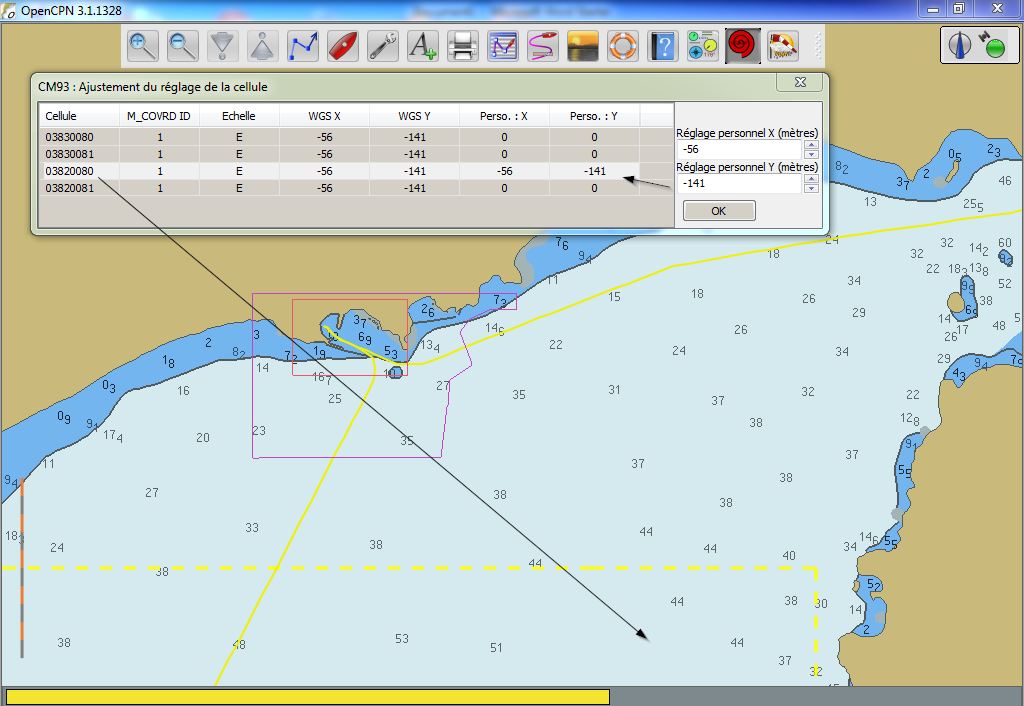The image size is (1024, 706).
Task: Print the chart with printer icon
Action: (462, 46)
